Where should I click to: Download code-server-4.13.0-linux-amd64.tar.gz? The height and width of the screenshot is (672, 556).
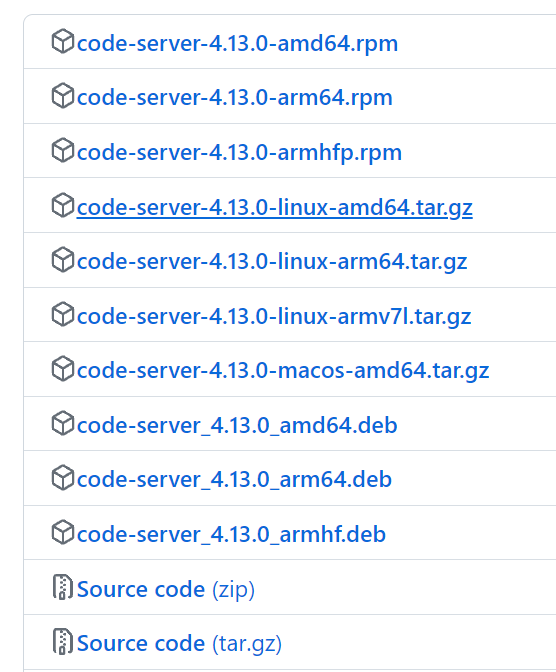pos(275,207)
